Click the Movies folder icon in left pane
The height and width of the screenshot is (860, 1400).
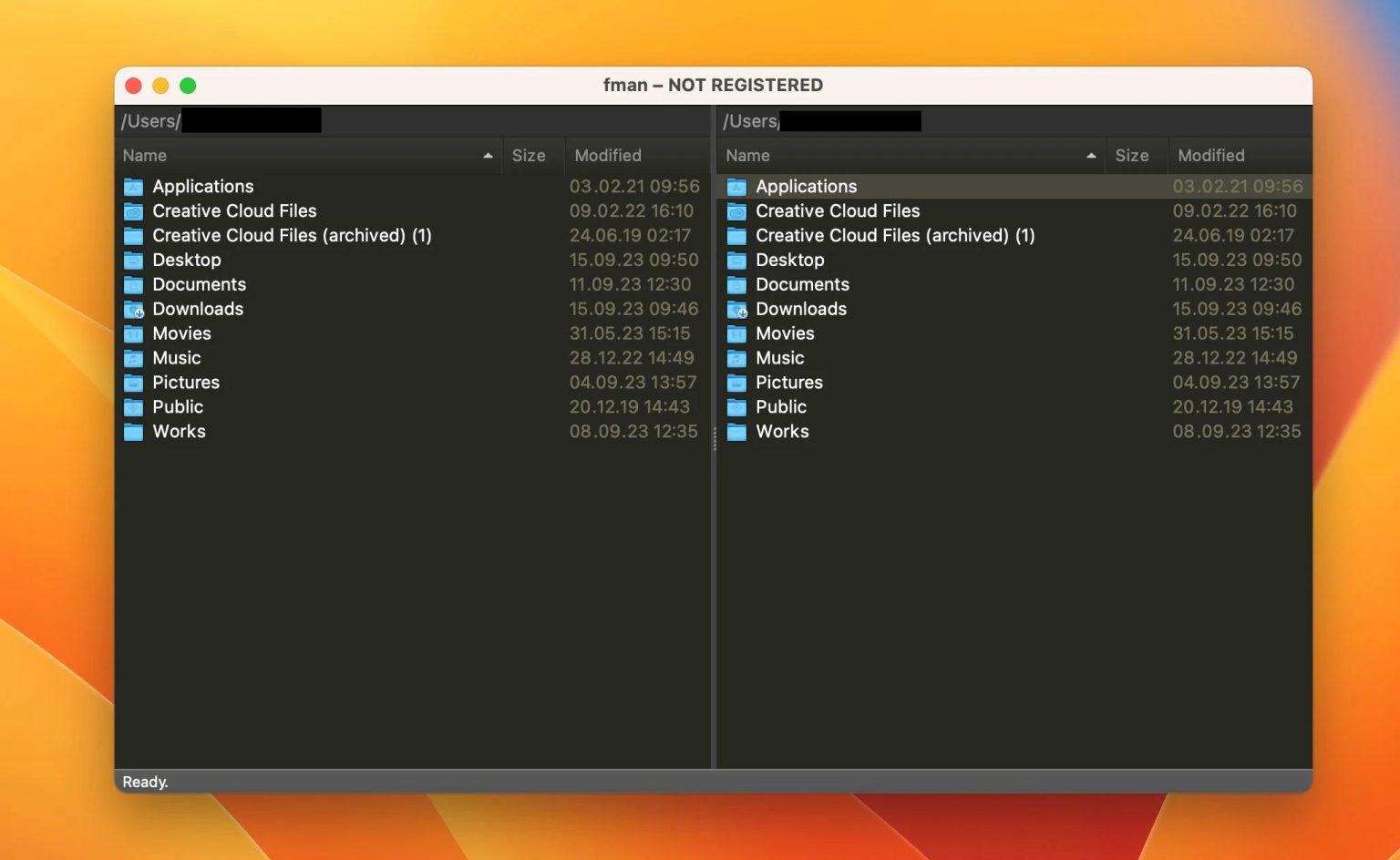133,333
